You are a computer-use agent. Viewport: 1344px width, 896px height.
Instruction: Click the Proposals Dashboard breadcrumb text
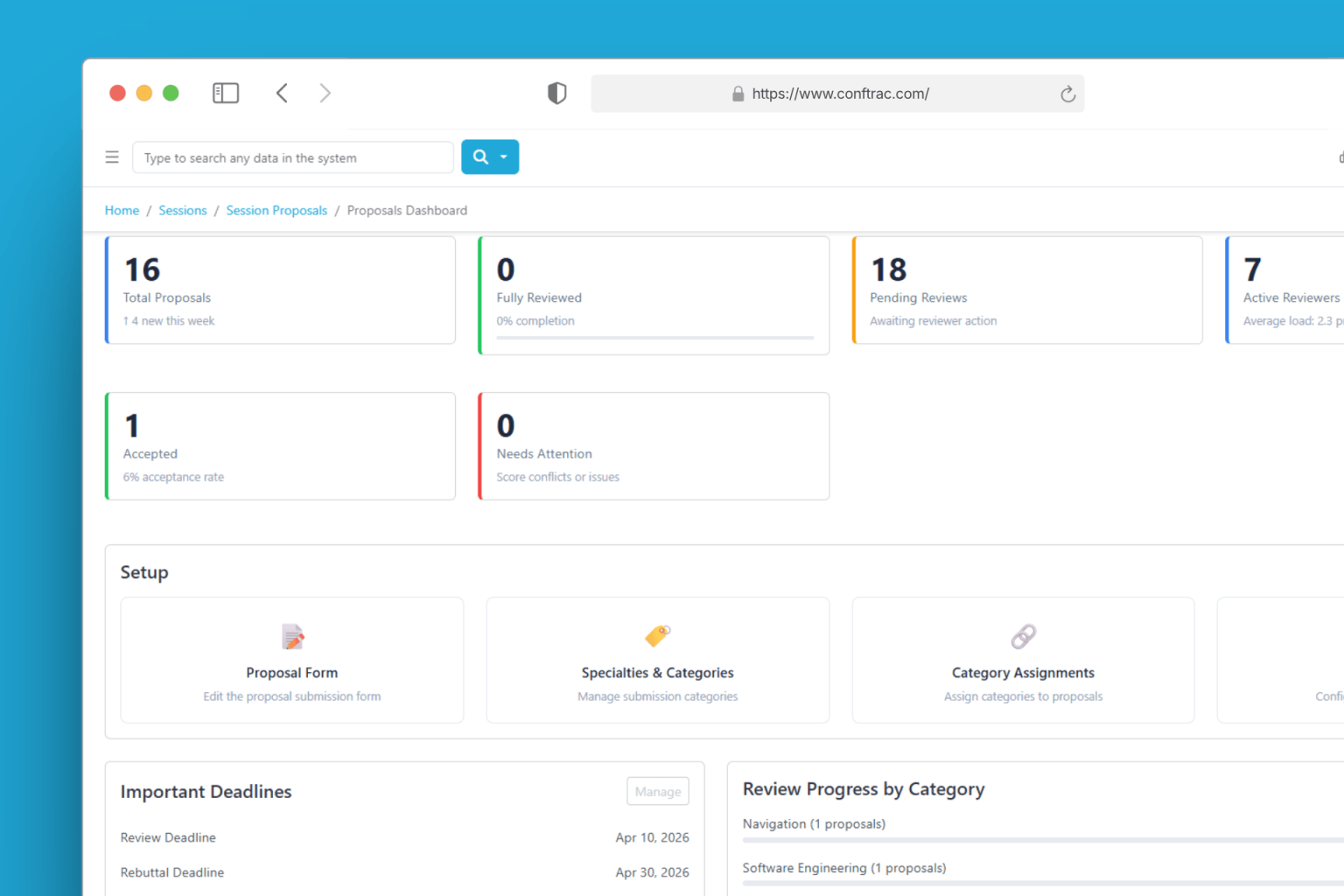tap(407, 211)
